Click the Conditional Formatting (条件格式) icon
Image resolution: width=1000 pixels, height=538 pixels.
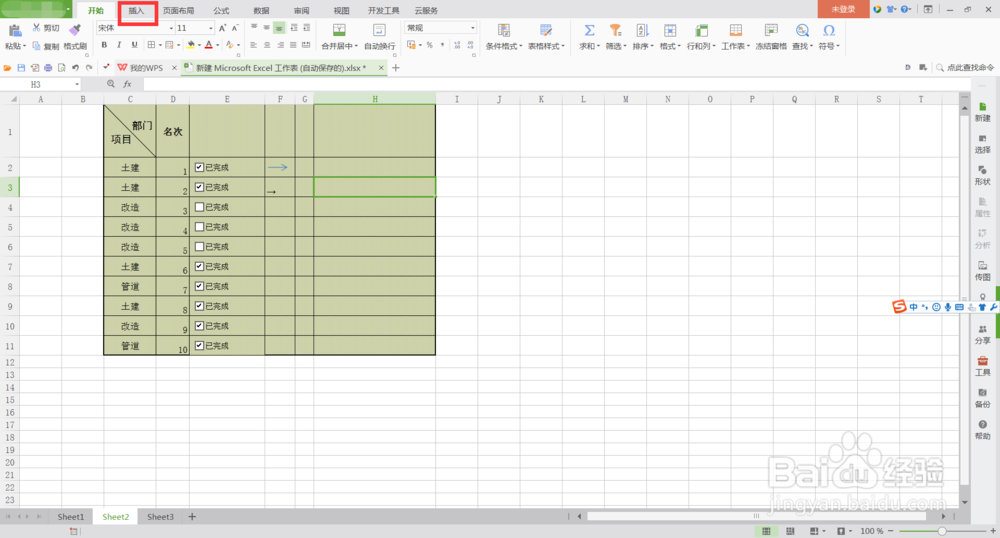click(x=504, y=30)
